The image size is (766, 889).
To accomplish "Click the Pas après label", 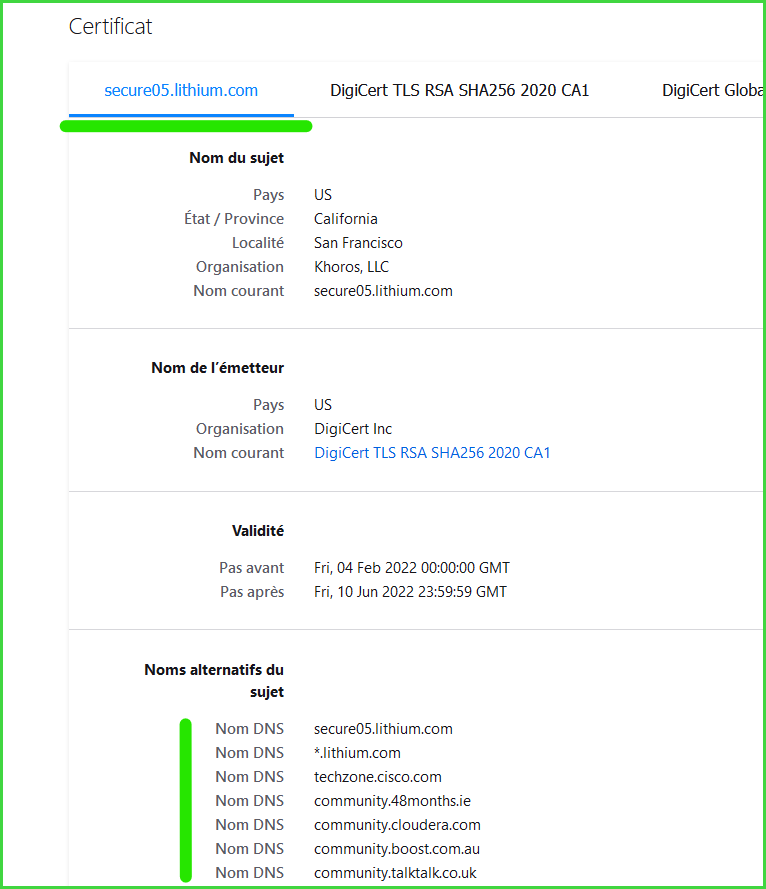I will coord(252,591).
